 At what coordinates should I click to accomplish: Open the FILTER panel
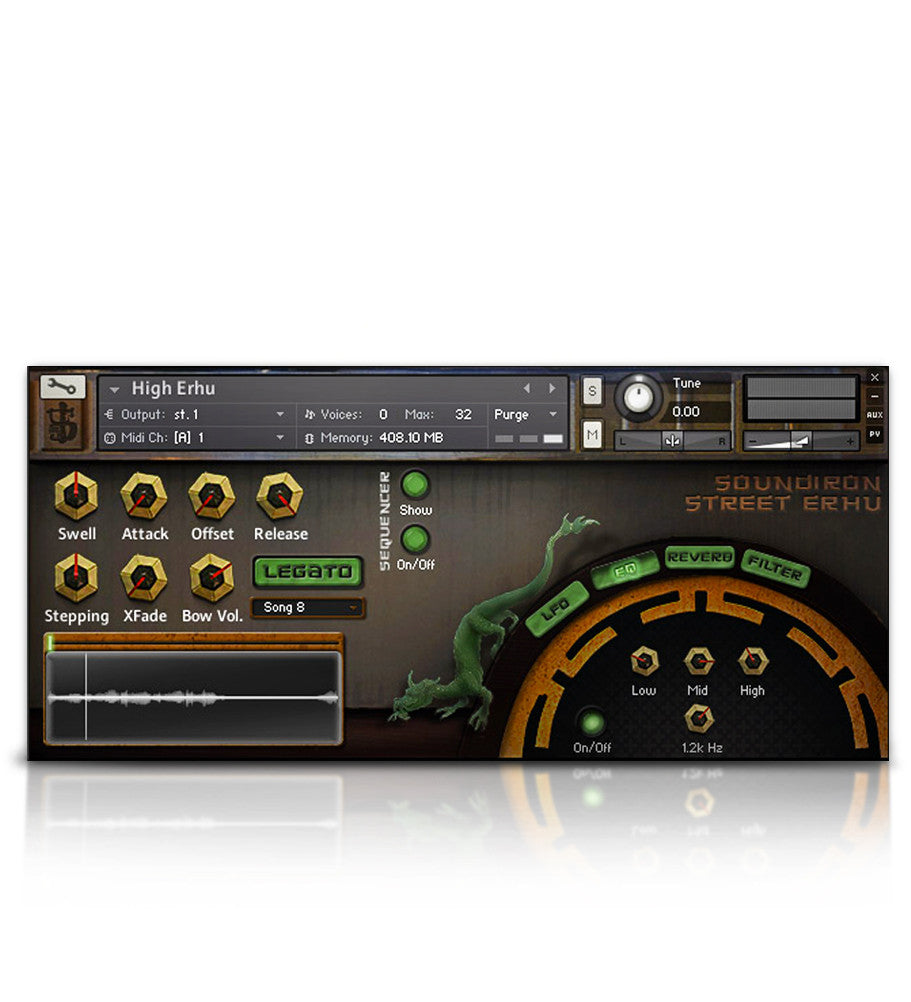tap(775, 565)
